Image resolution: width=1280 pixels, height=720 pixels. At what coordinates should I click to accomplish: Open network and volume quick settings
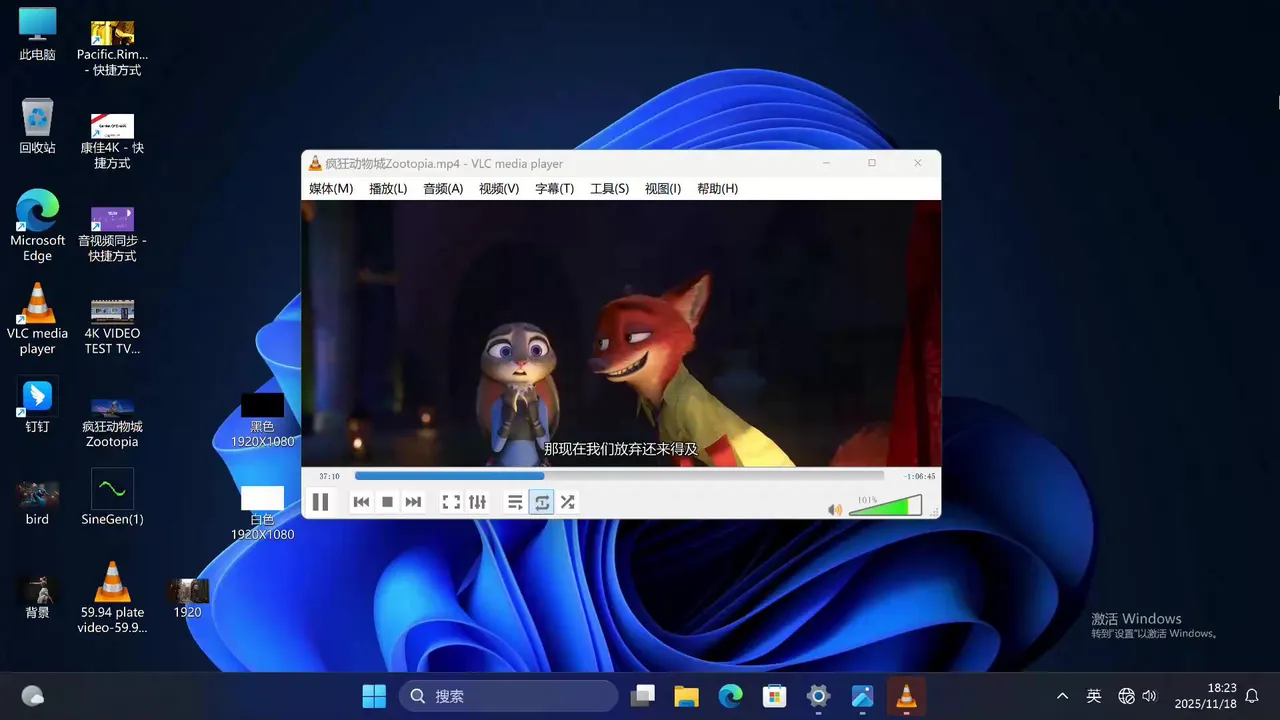[x=1138, y=696]
